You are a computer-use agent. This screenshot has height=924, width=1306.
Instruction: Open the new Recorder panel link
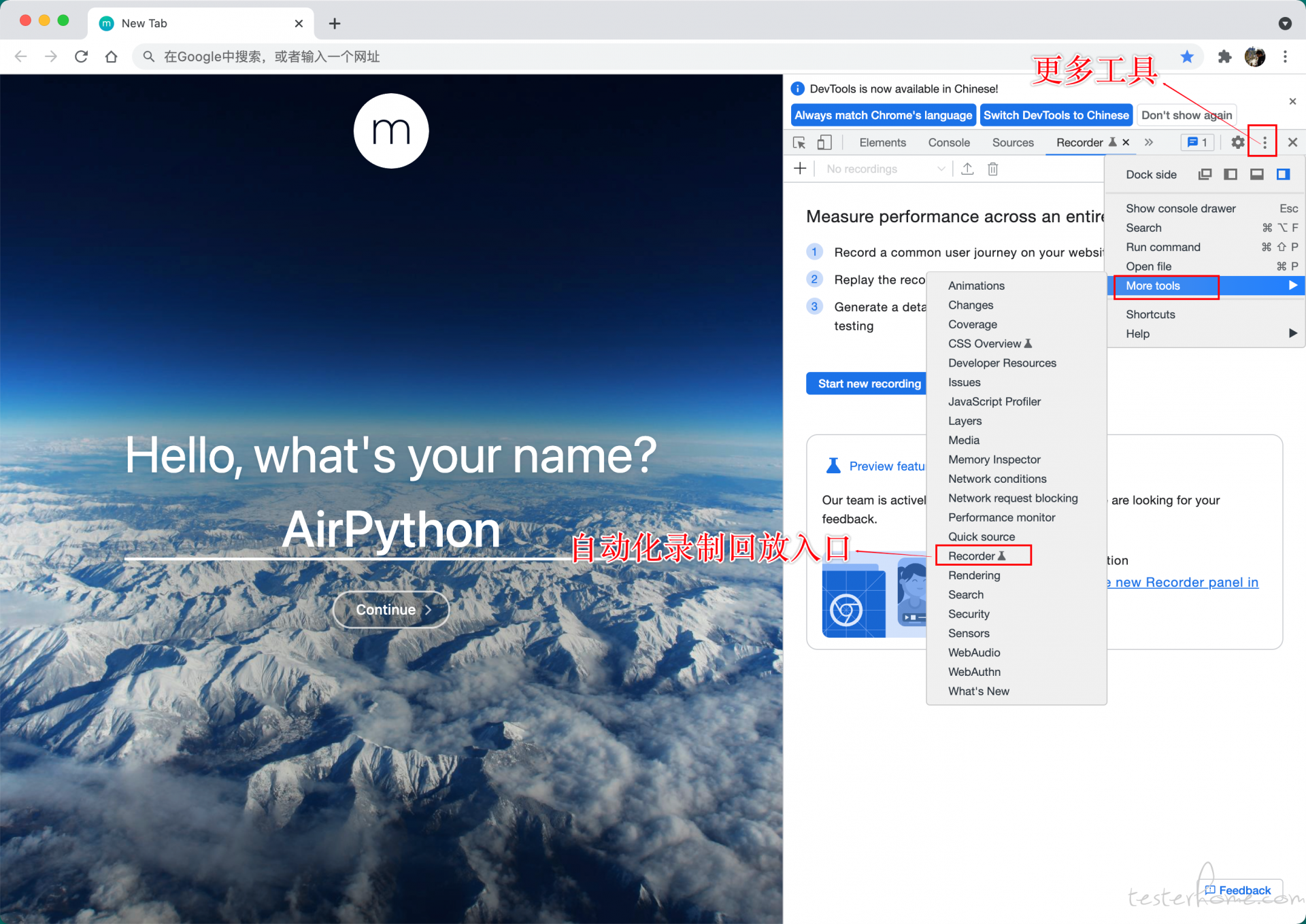(x=1183, y=583)
